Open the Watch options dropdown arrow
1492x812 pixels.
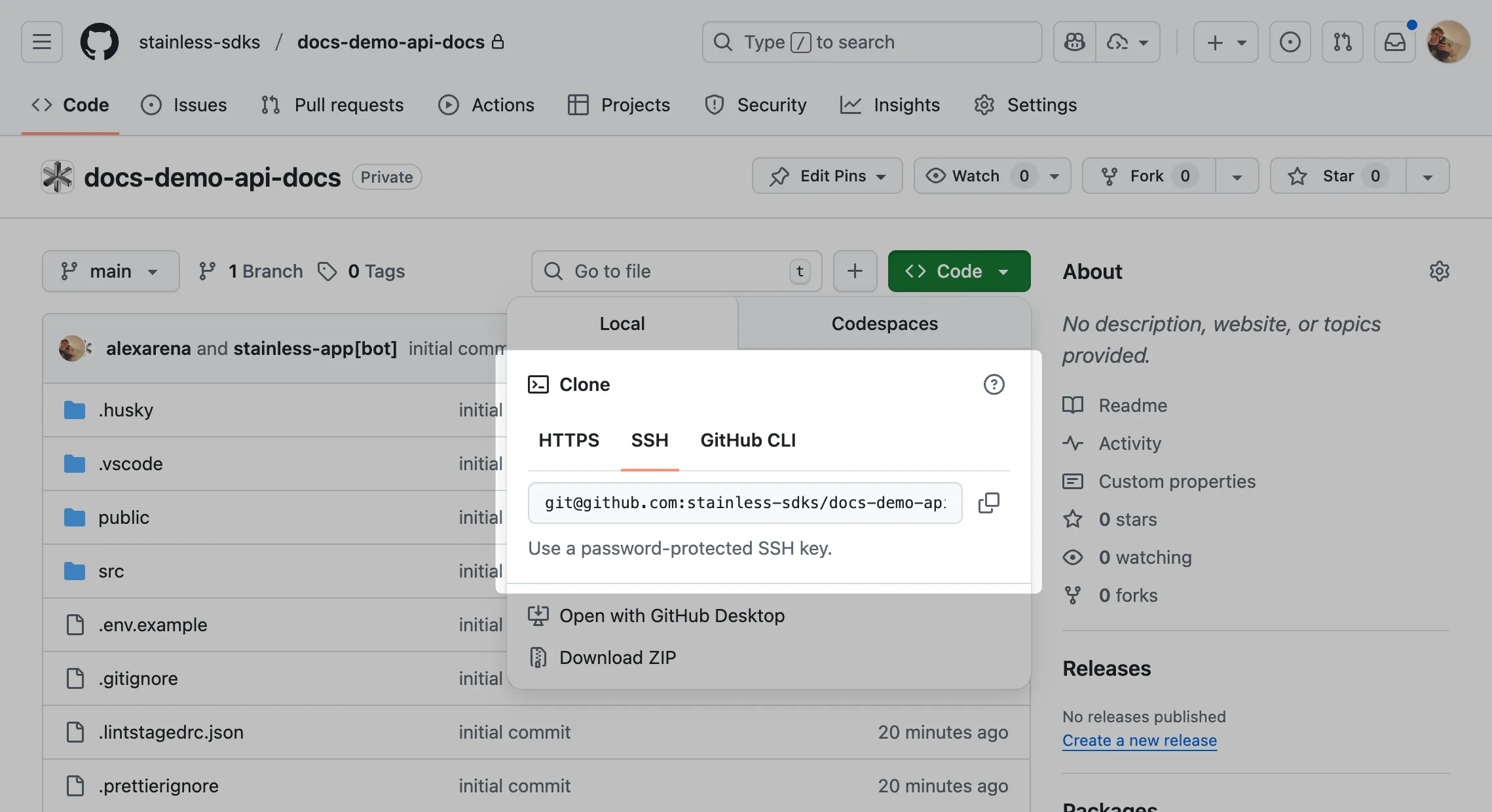coord(1054,175)
